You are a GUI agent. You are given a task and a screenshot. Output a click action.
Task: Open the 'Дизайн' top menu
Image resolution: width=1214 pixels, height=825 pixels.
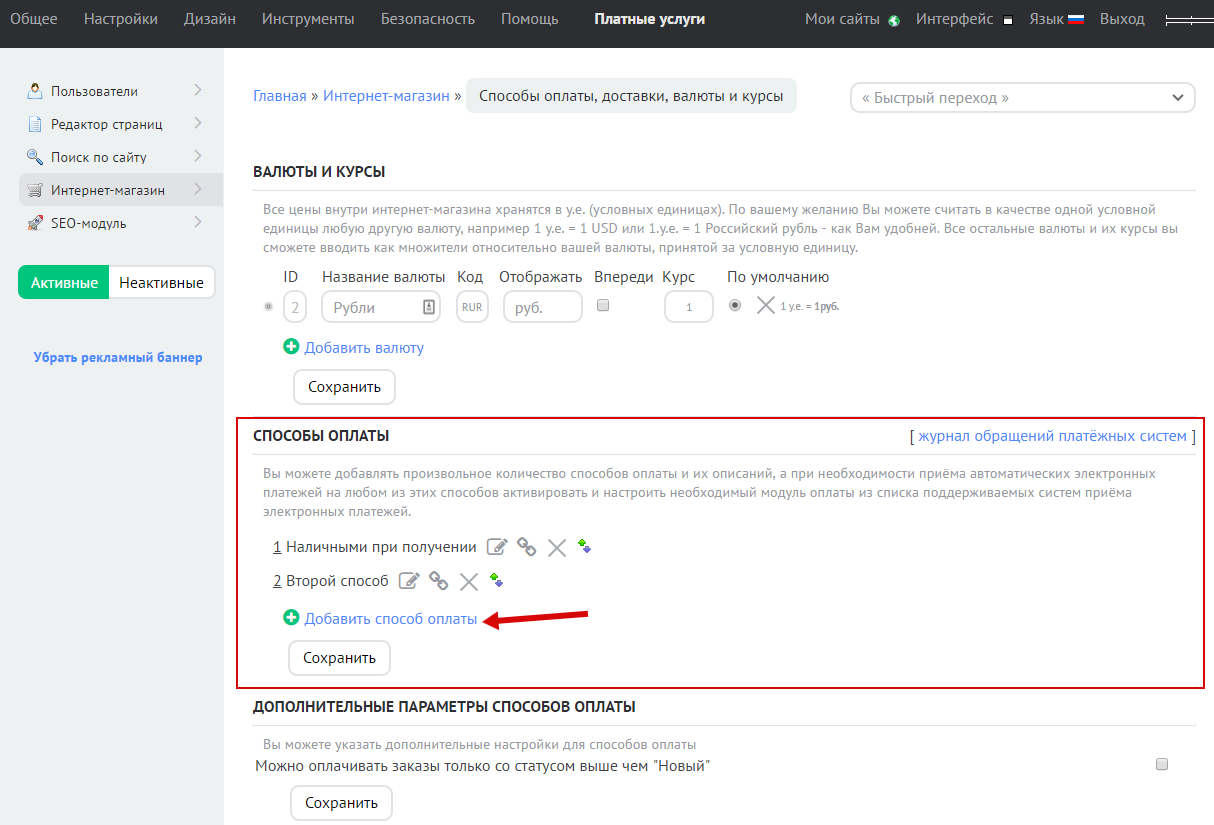tap(210, 19)
